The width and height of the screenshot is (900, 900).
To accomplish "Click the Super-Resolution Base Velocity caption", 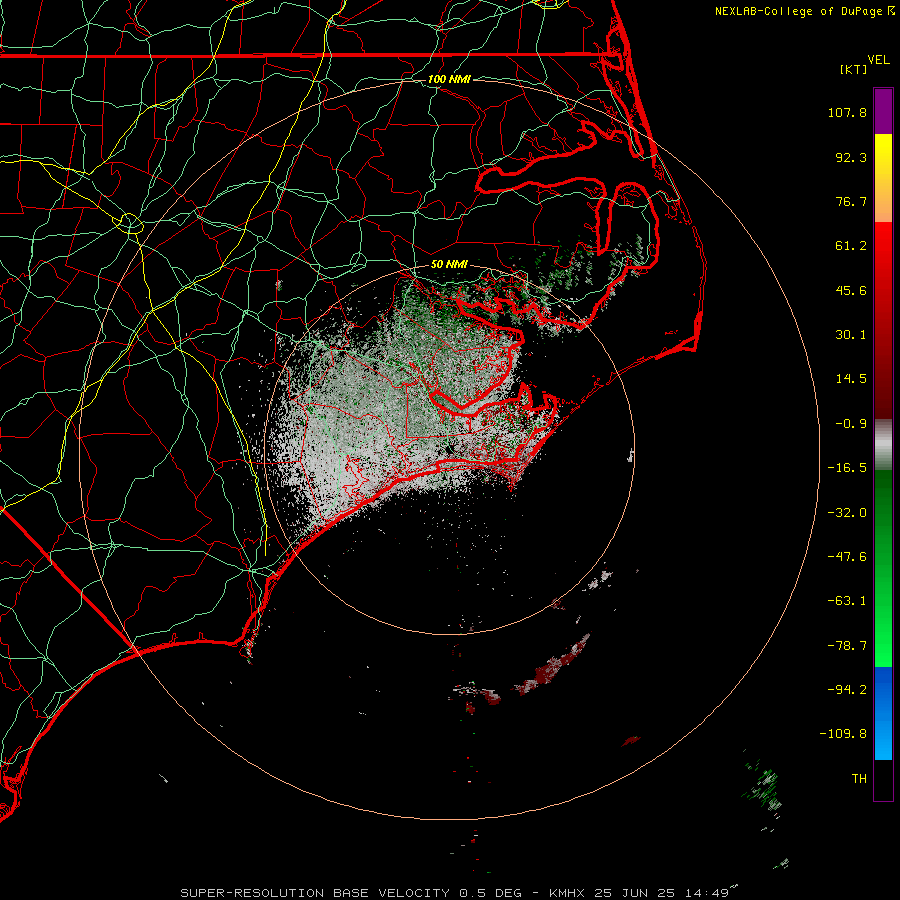I will (x=454, y=893).
